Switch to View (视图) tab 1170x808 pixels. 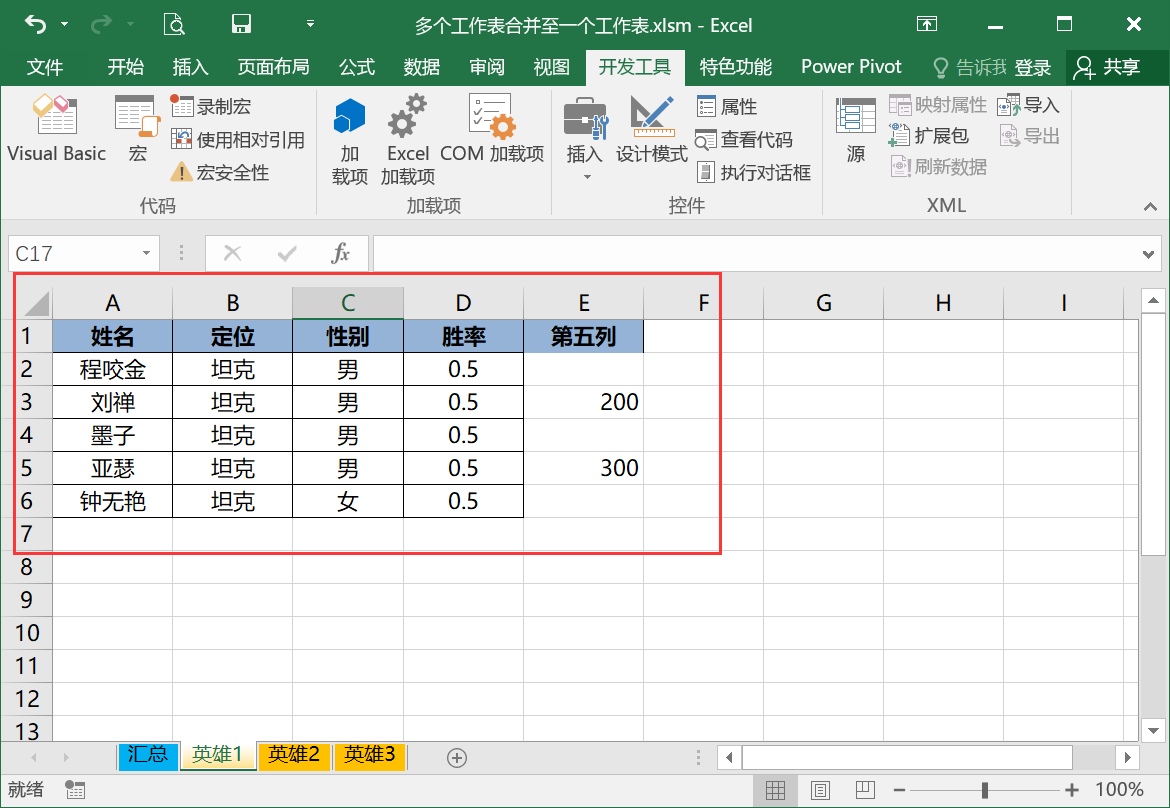[551, 67]
